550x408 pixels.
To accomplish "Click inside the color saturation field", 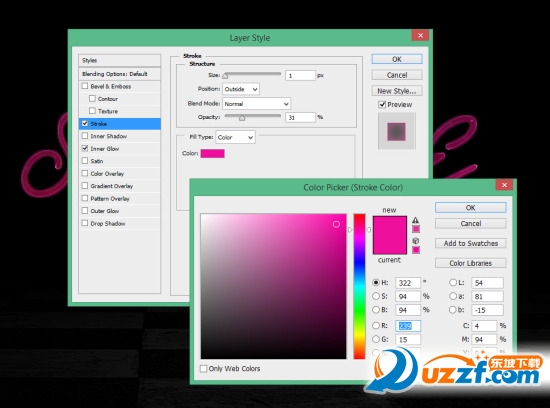I will pyautogui.click(x=273, y=286).
